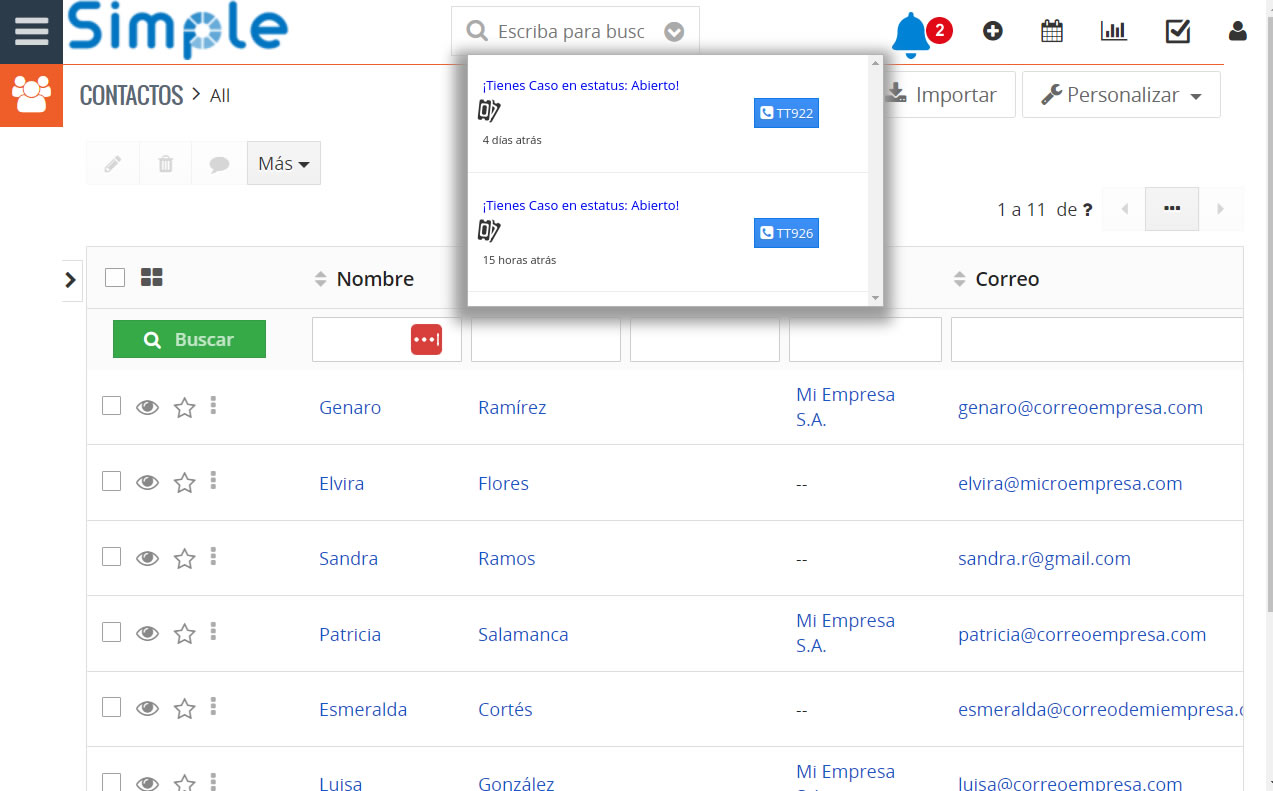Image resolution: width=1273 pixels, height=791 pixels.
Task: Click the ticket icon of TT922 notification
Action: 488,111
